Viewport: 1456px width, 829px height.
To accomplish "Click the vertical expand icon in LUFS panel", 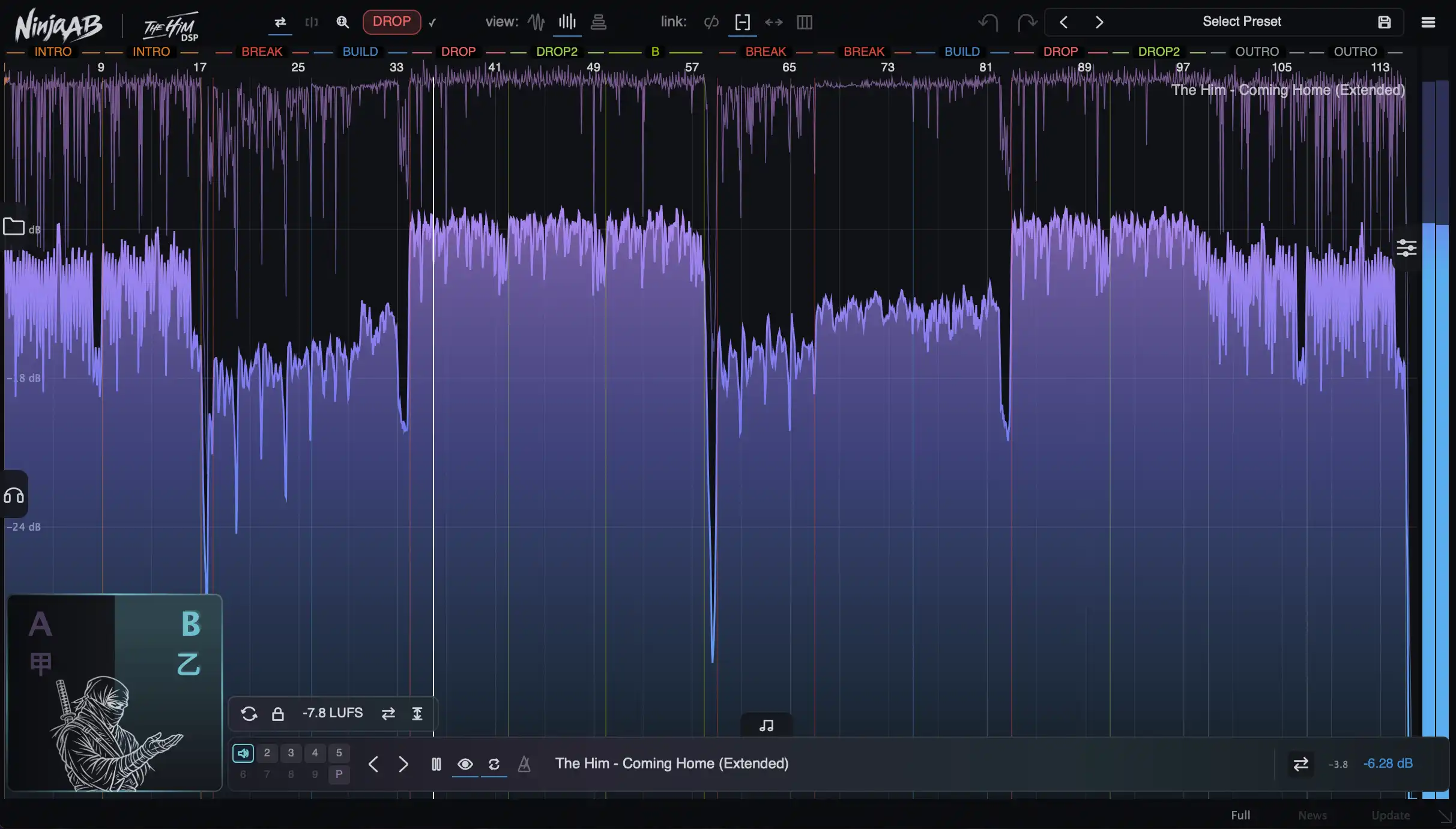I will [417, 714].
